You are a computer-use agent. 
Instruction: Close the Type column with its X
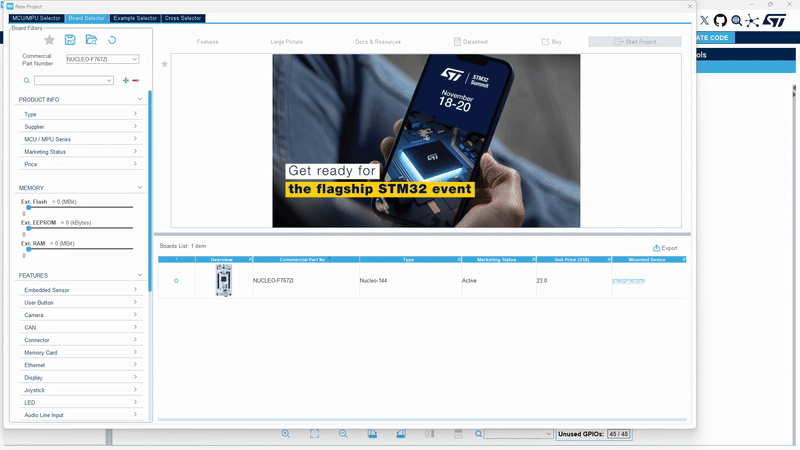coord(459,260)
